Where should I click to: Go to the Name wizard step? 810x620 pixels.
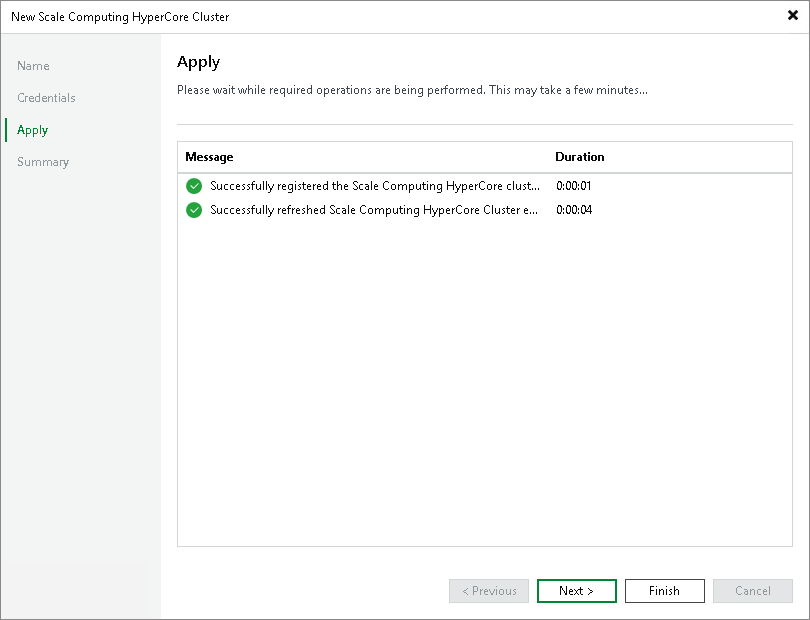coord(33,66)
